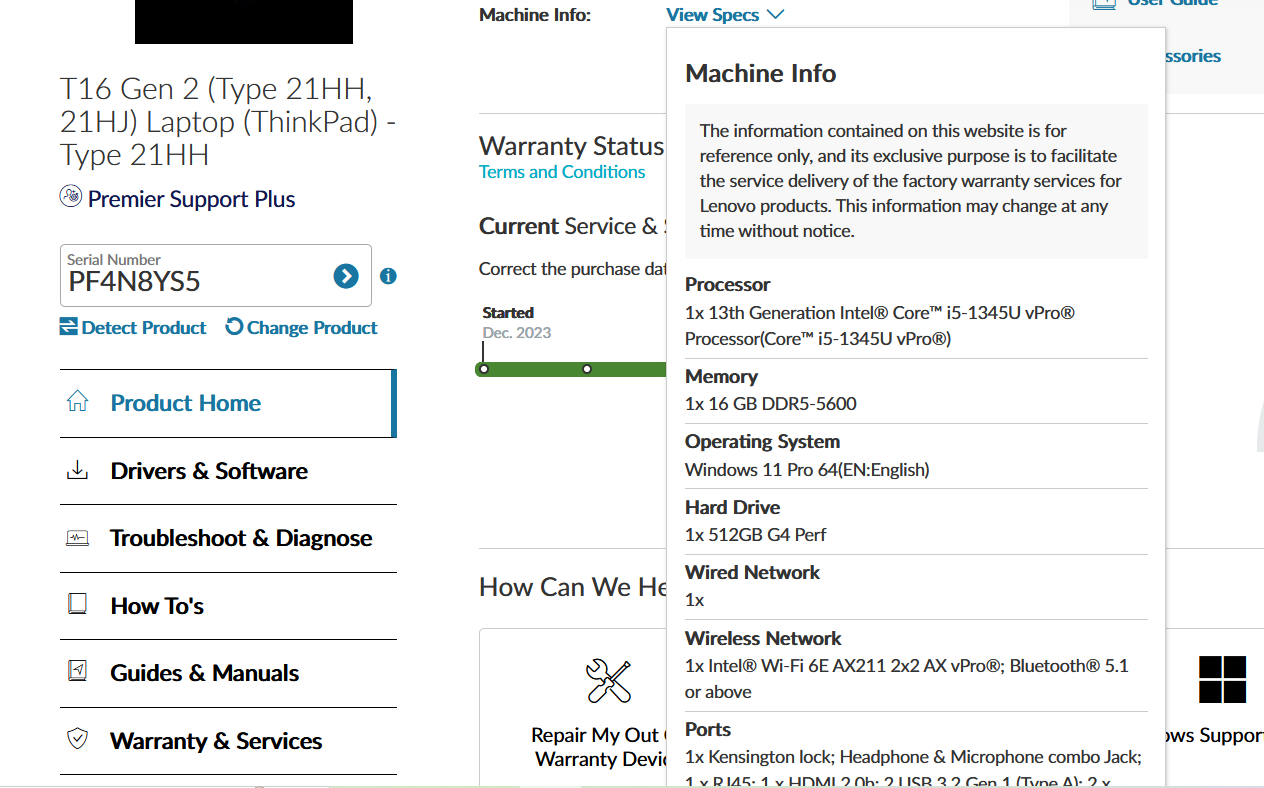Select the 'Dec. 2023' start date

click(517, 333)
